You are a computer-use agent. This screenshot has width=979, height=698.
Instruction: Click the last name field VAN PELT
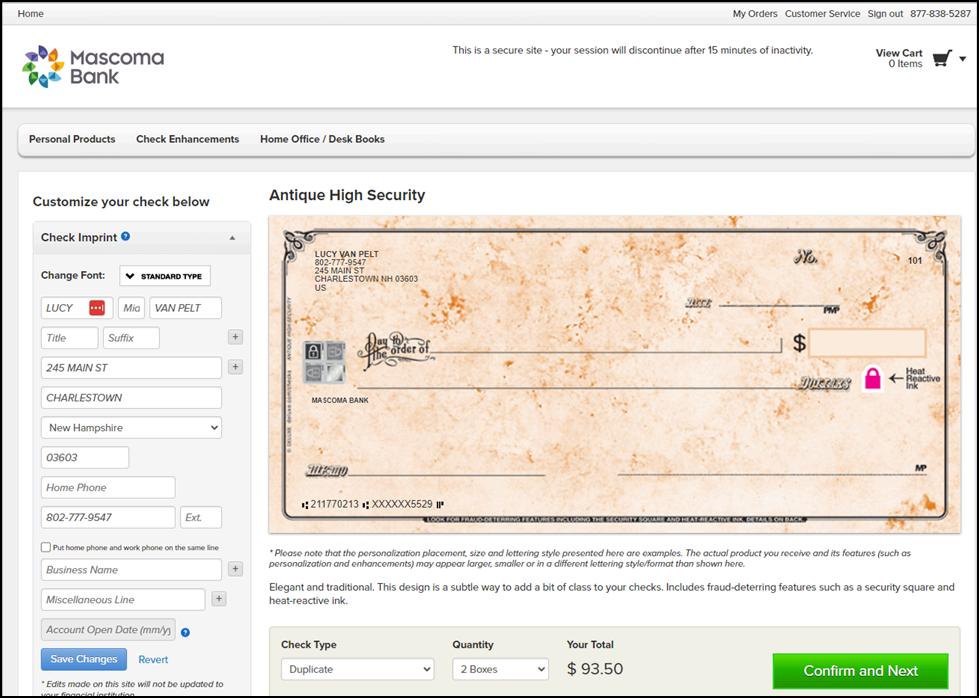click(x=185, y=308)
